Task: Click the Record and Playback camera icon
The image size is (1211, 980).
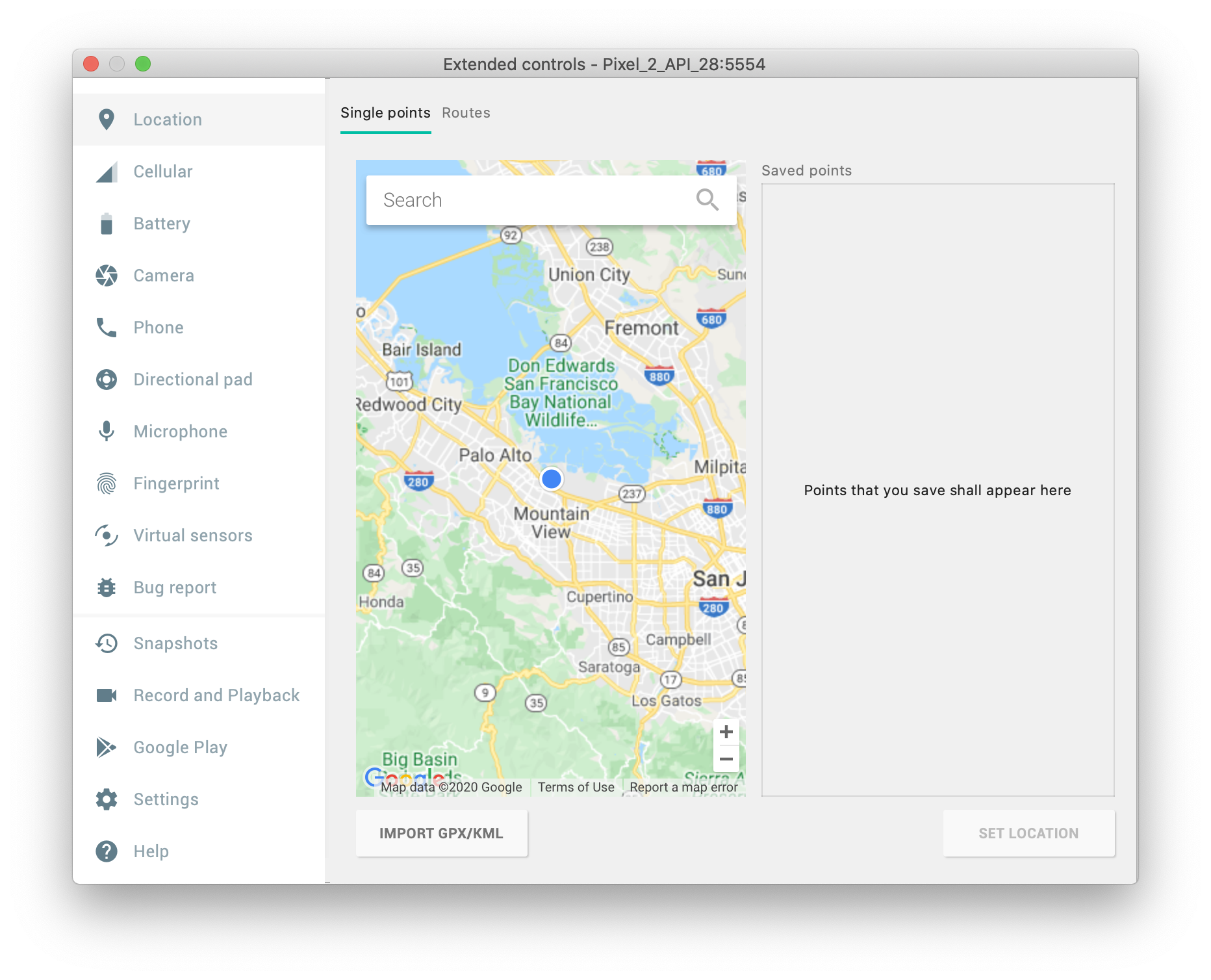Action: coord(107,695)
